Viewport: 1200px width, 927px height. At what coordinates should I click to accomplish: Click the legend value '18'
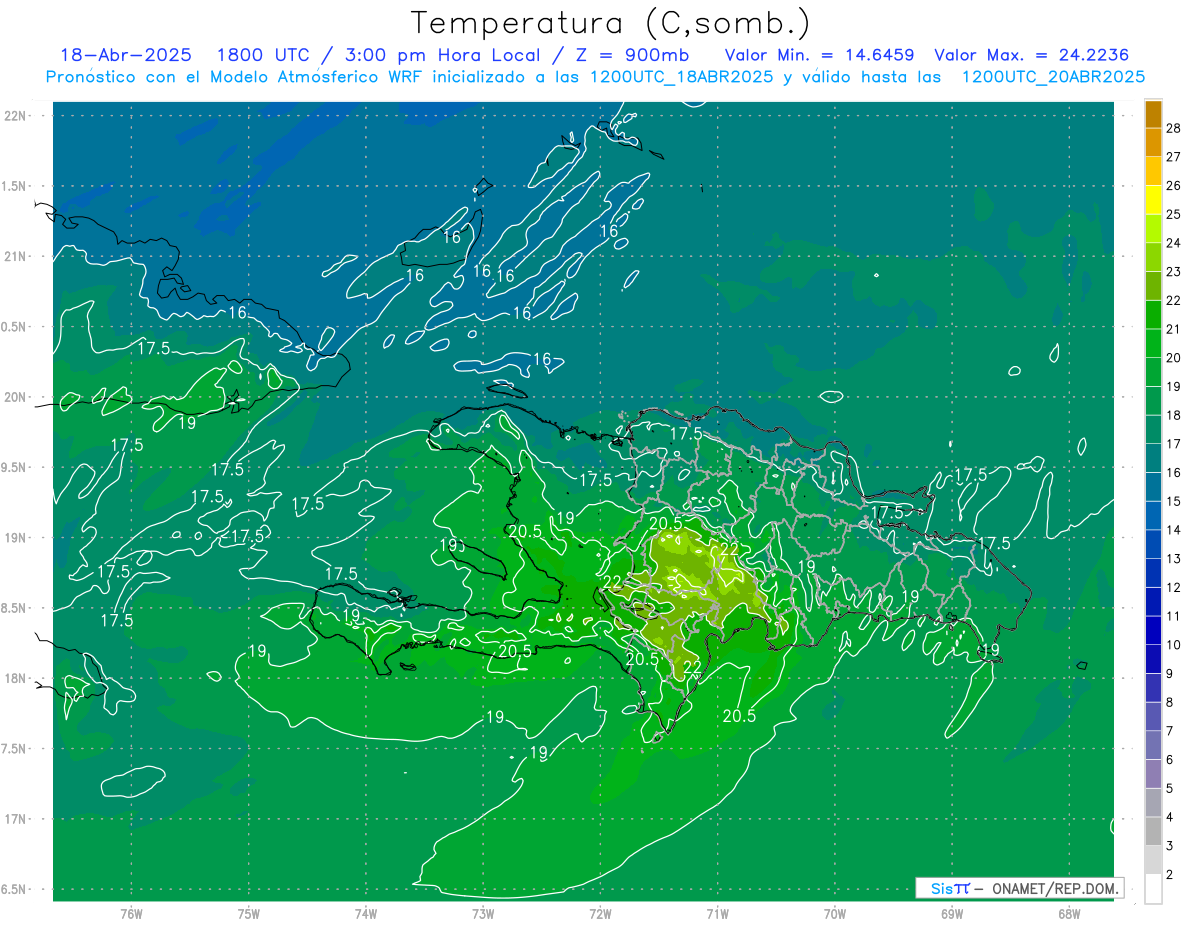1173,415
